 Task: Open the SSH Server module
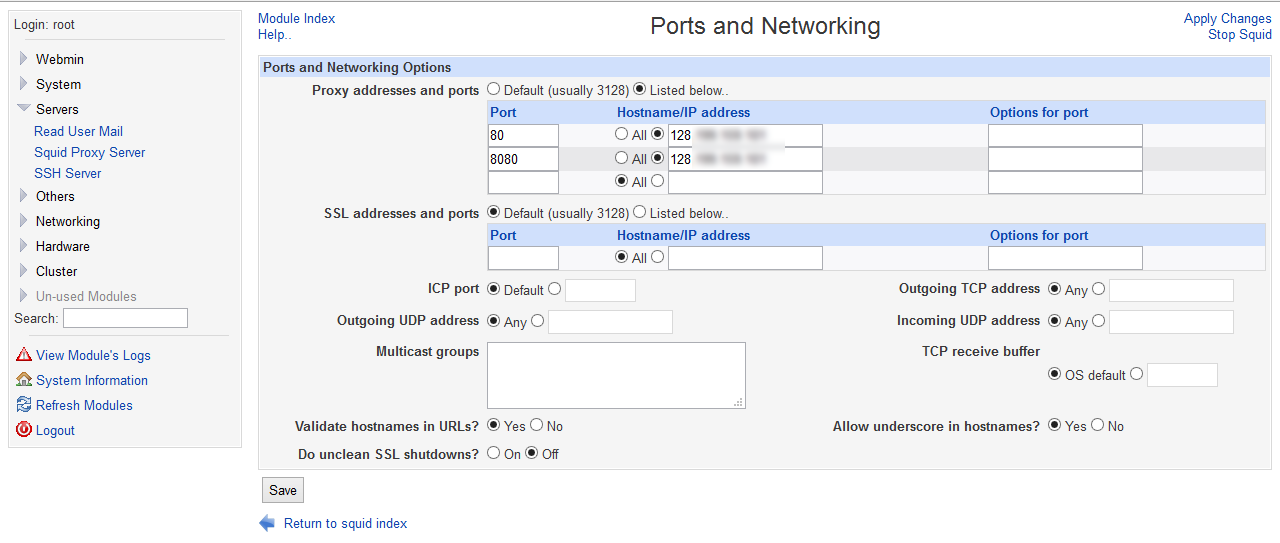(67, 173)
